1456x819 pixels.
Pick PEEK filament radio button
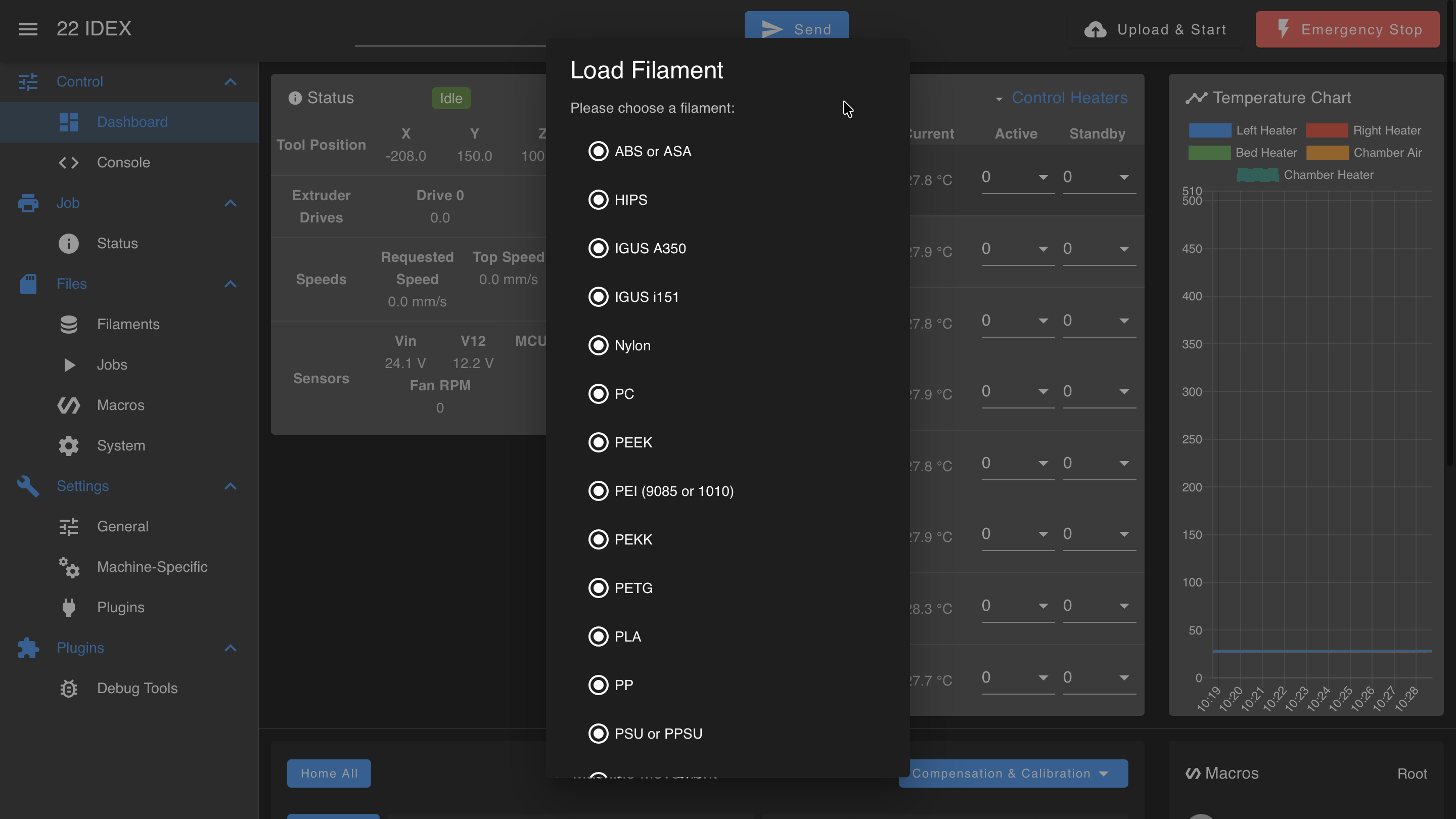point(598,442)
